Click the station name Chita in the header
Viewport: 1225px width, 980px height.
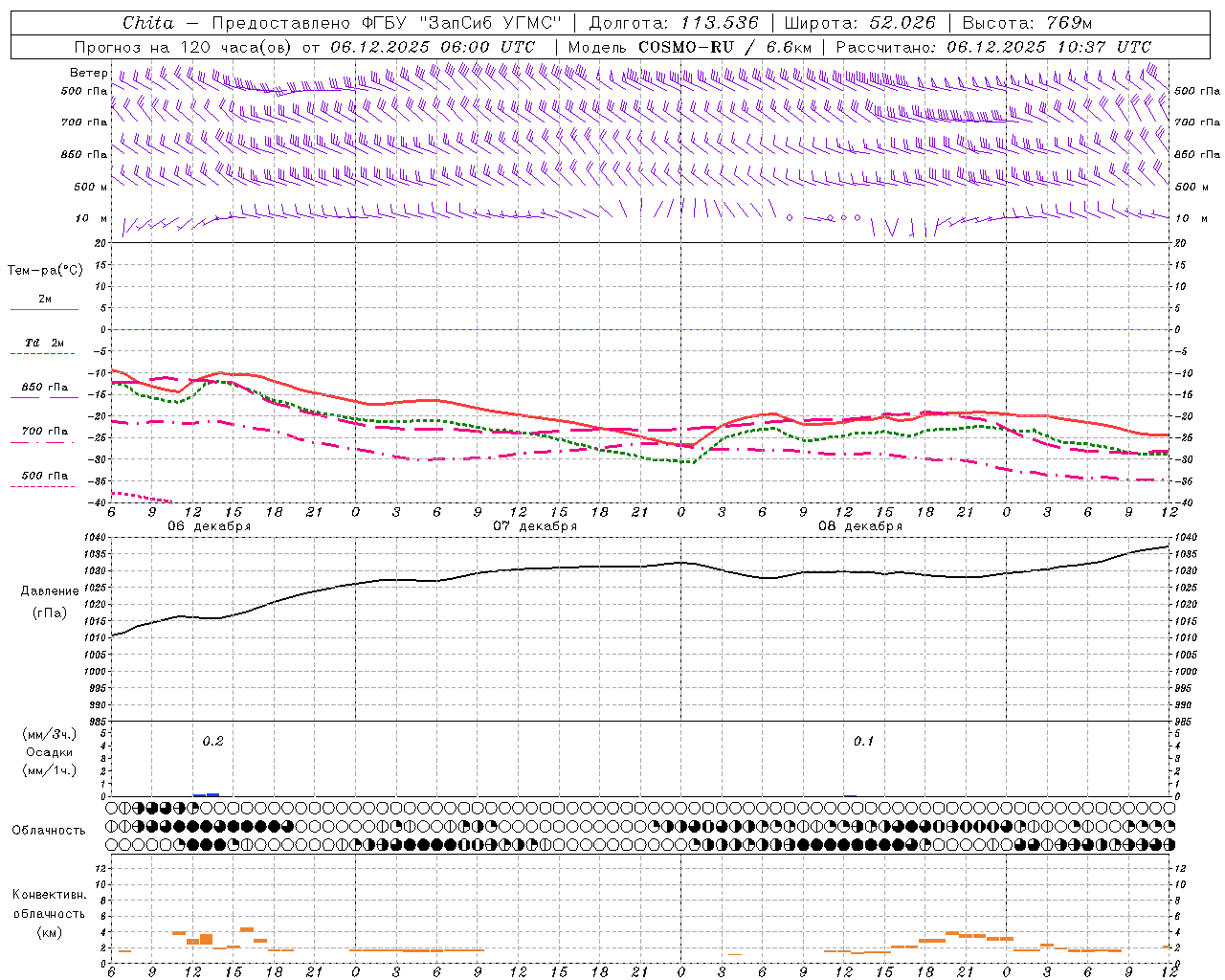(x=148, y=23)
